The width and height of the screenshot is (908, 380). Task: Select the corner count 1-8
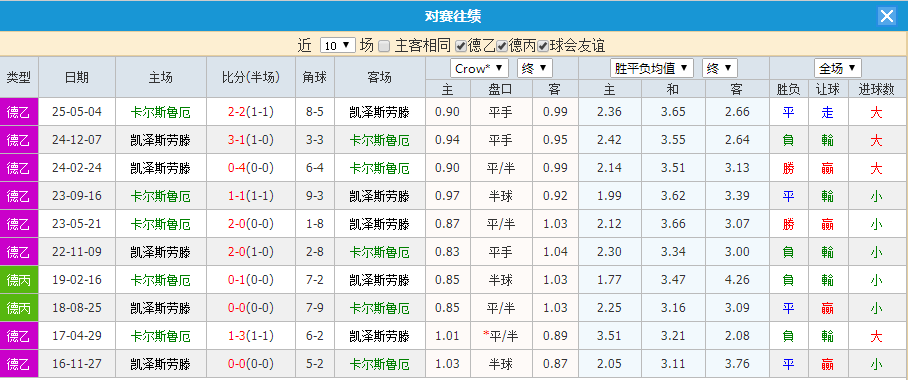click(x=314, y=224)
